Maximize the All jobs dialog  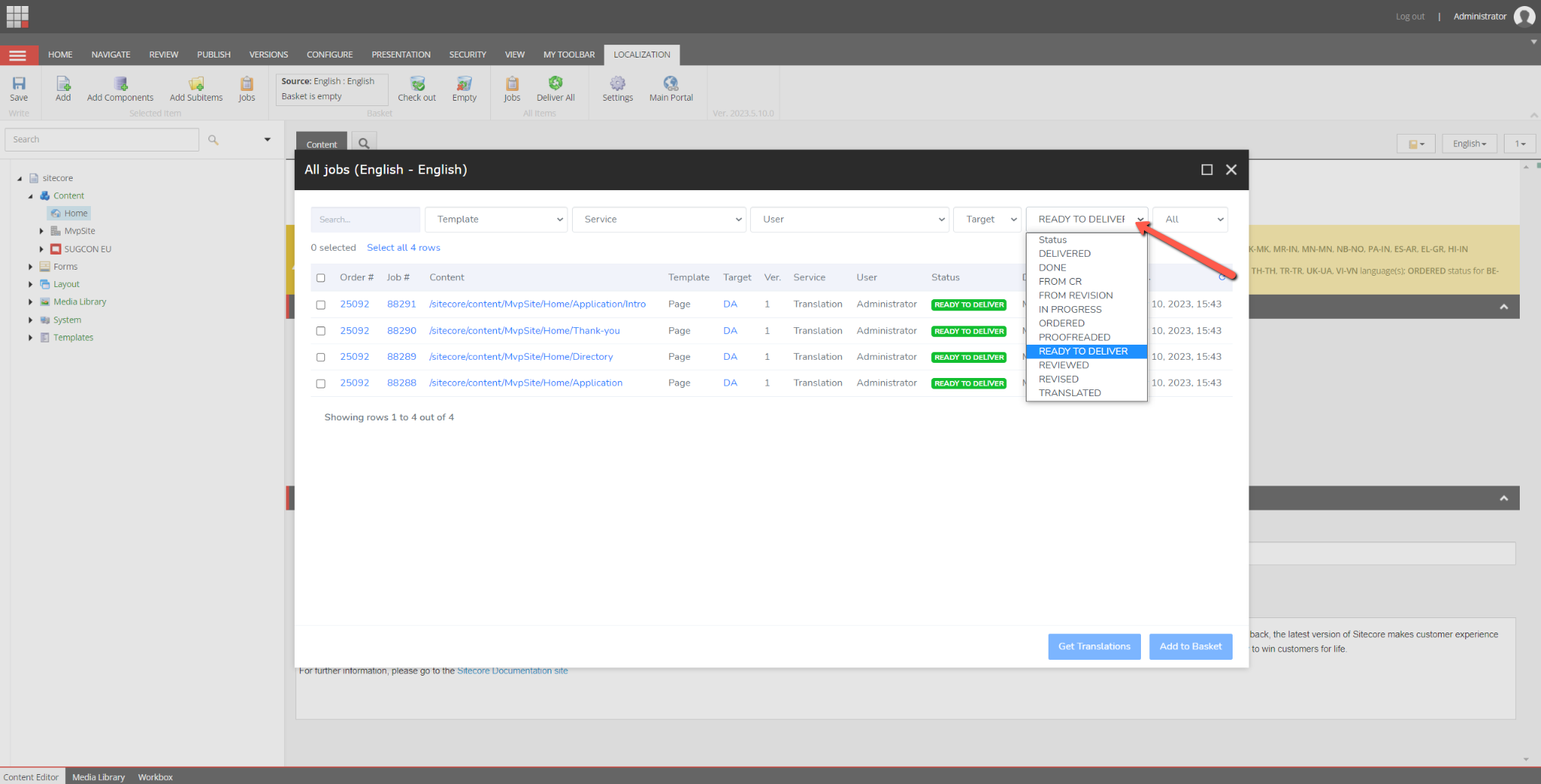tap(1207, 170)
